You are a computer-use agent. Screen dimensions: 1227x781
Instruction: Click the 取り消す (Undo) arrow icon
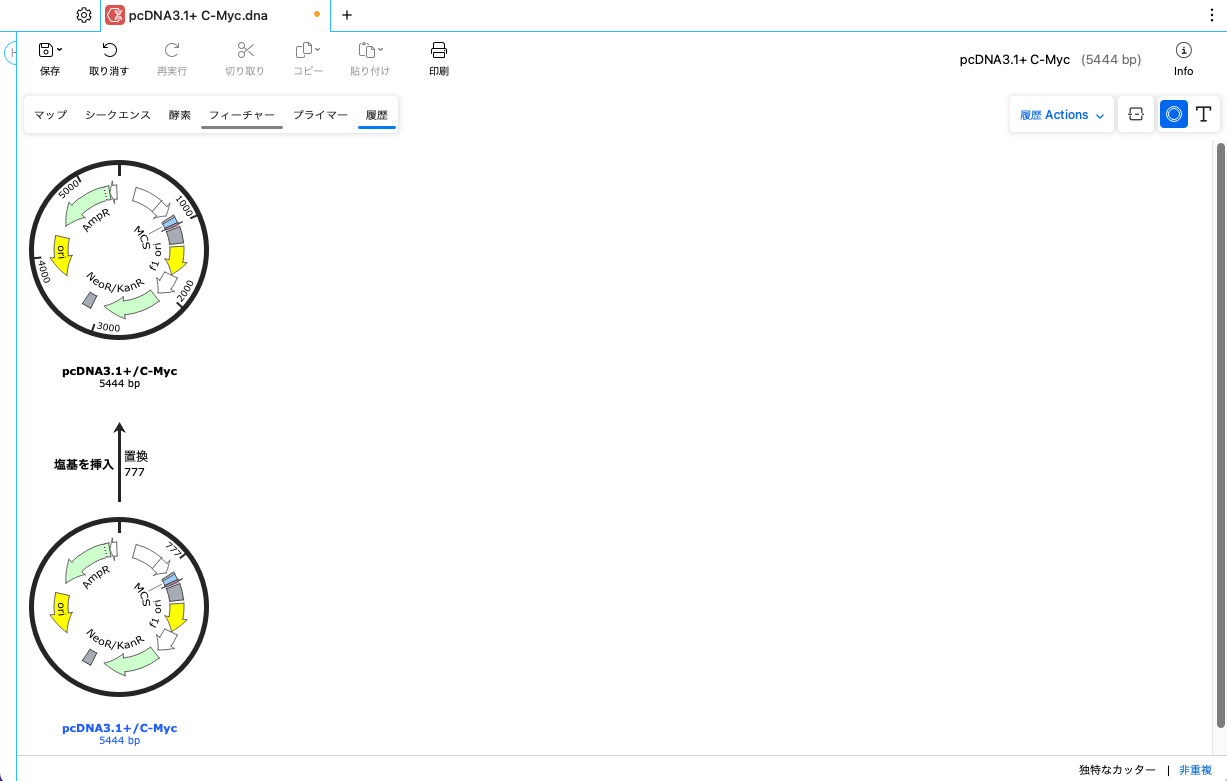coord(110,50)
